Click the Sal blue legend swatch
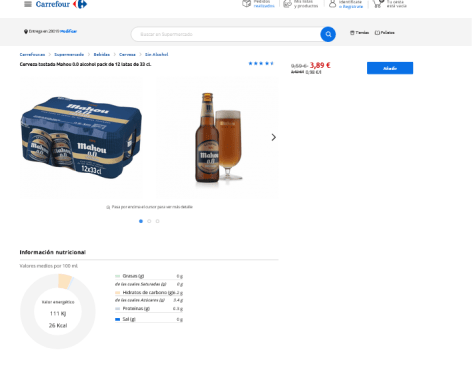Image resolution: width=475 pixels, height=366 pixels. [x=117, y=319]
